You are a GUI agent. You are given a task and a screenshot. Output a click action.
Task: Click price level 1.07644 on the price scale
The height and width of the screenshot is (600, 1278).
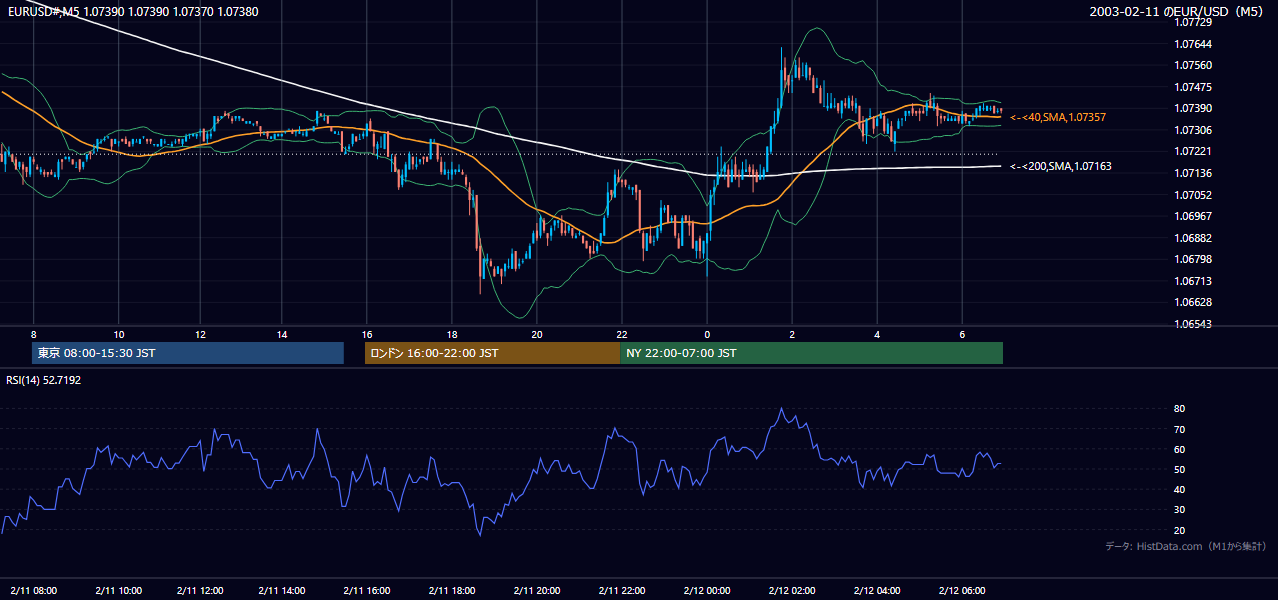click(1193, 44)
